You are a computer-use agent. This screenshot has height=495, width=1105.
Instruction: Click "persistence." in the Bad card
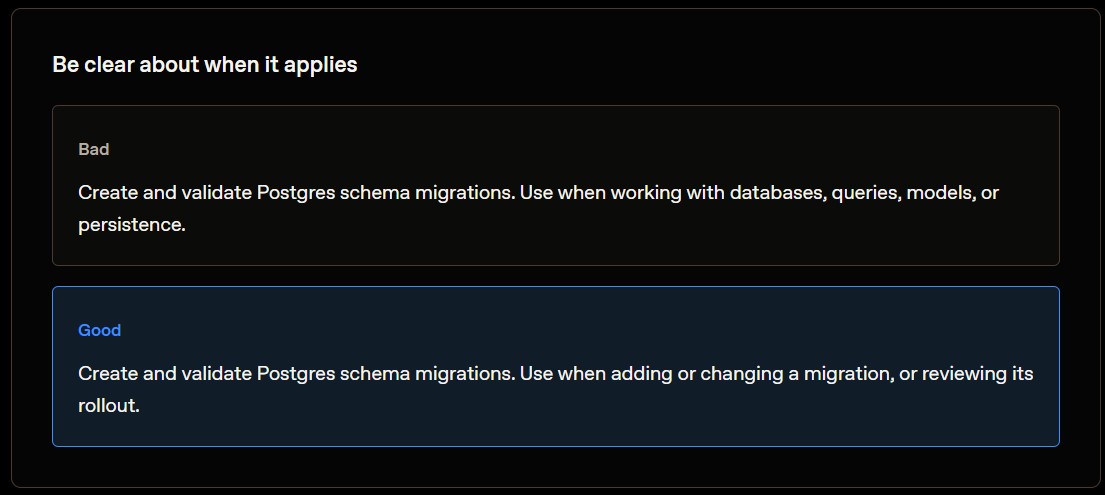pyautogui.click(x=132, y=226)
